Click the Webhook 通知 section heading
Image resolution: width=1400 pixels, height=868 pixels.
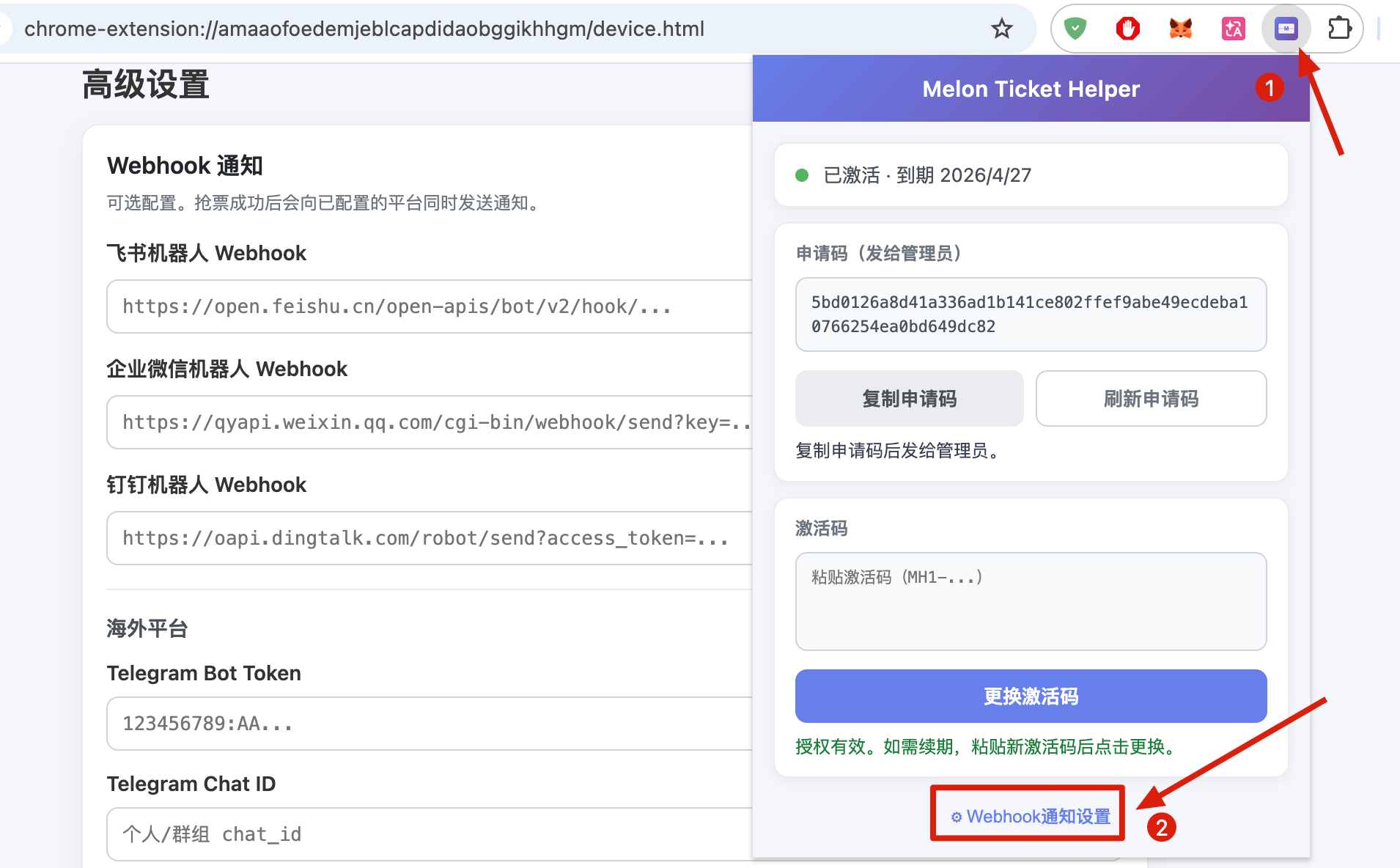pos(185,166)
